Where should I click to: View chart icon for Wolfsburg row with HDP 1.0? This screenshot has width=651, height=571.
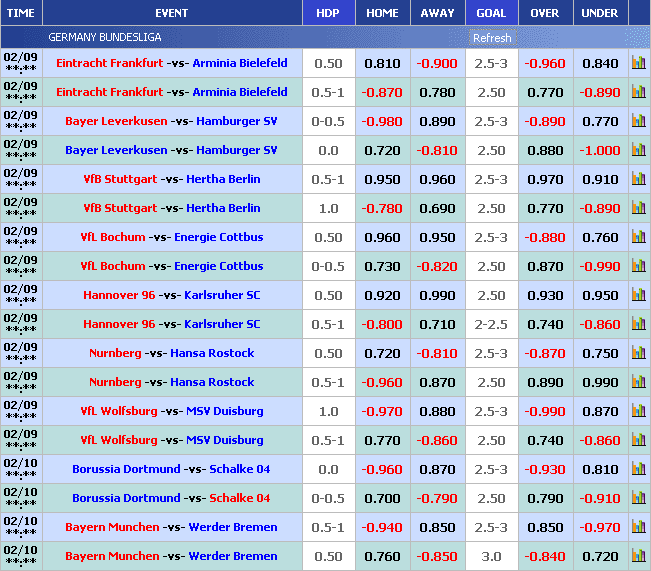coord(639,411)
